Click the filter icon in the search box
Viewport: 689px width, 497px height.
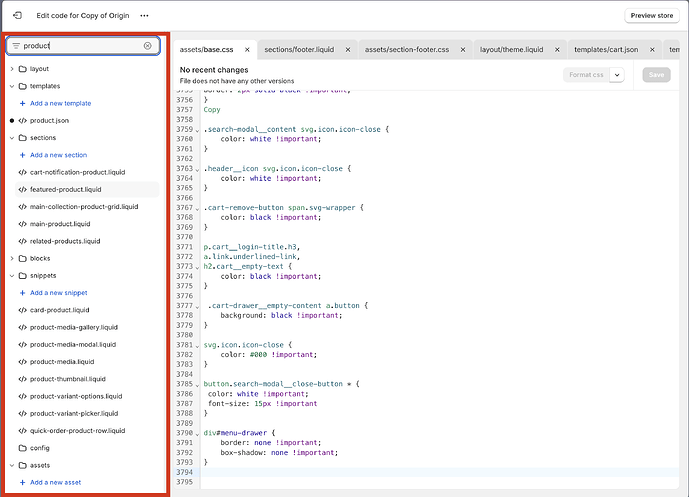click(x=16, y=46)
